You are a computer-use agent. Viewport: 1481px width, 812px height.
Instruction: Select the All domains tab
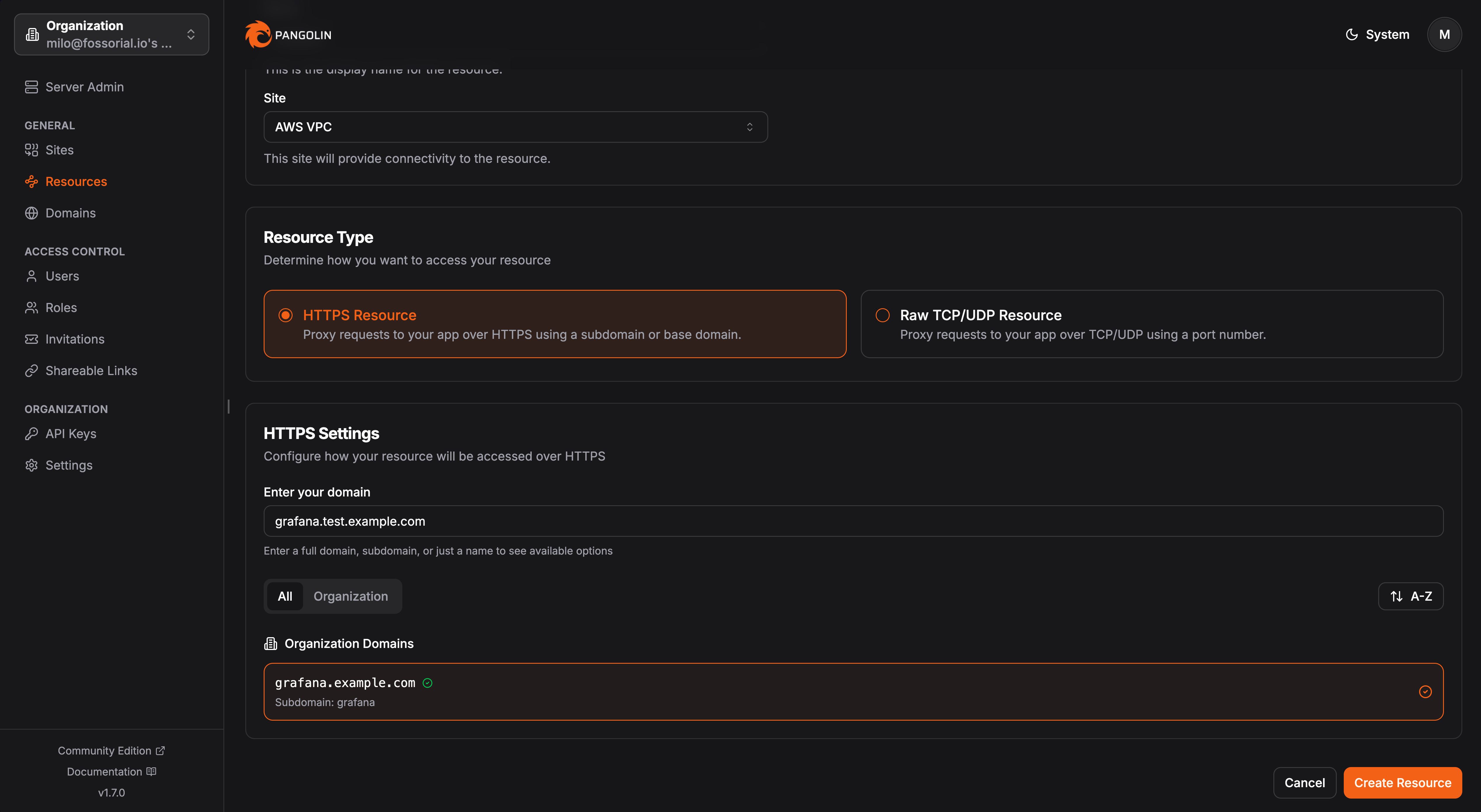coord(285,596)
